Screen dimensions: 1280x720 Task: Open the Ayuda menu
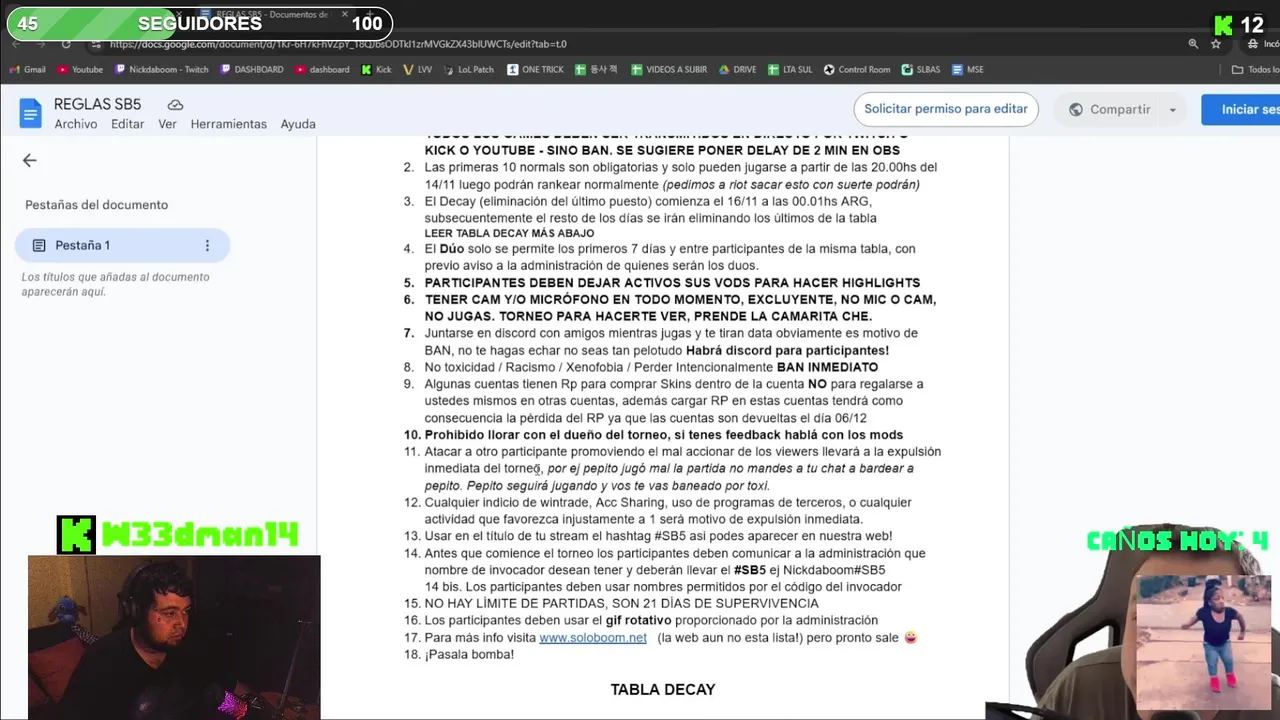click(298, 124)
